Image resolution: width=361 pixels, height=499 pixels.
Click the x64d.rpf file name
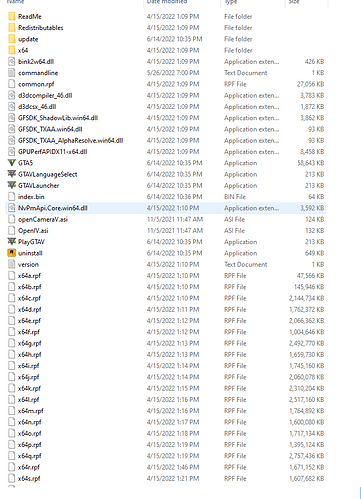[x=30, y=310]
